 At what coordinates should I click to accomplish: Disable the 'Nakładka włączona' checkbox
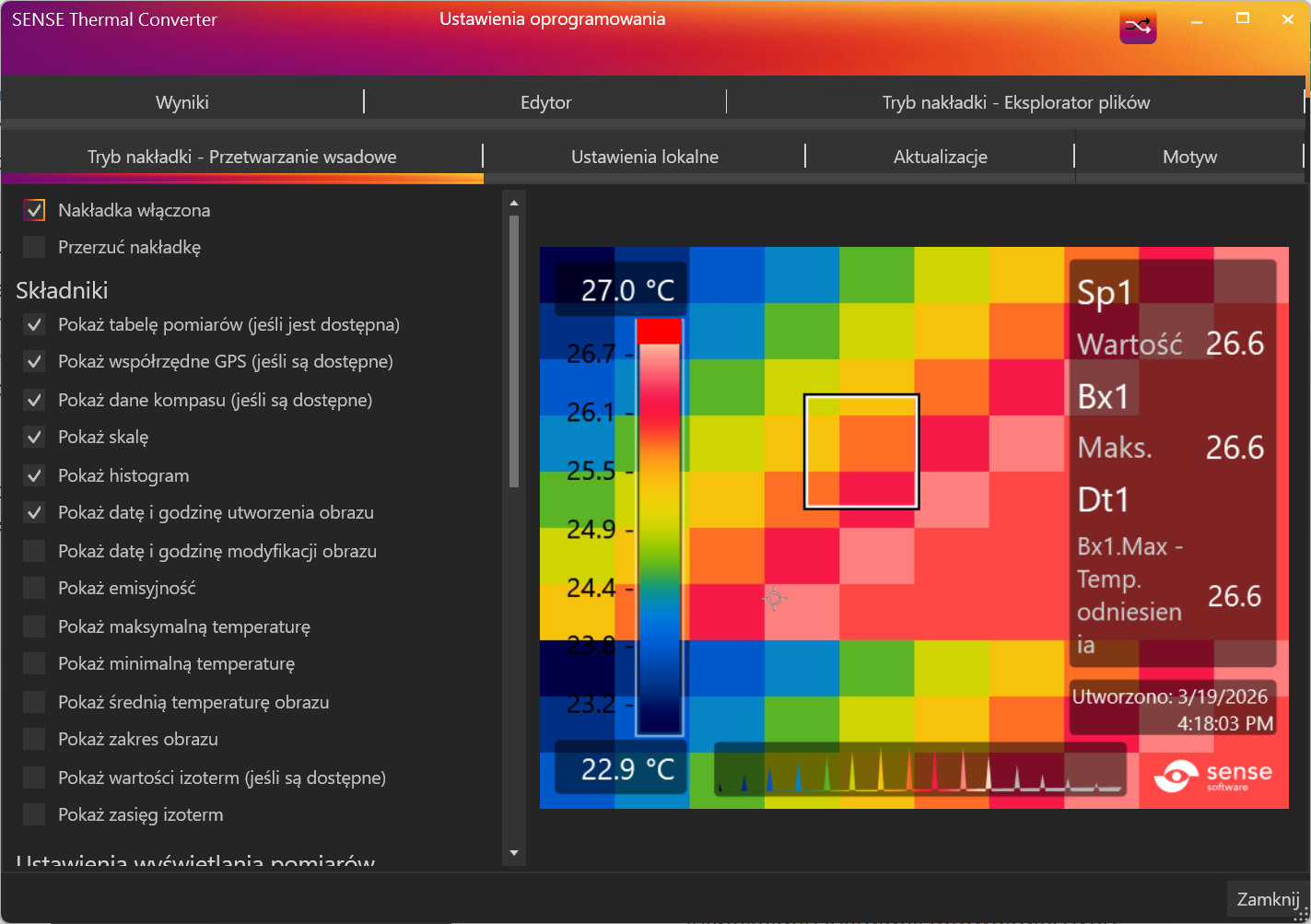pyautogui.click(x=34, y=211)
